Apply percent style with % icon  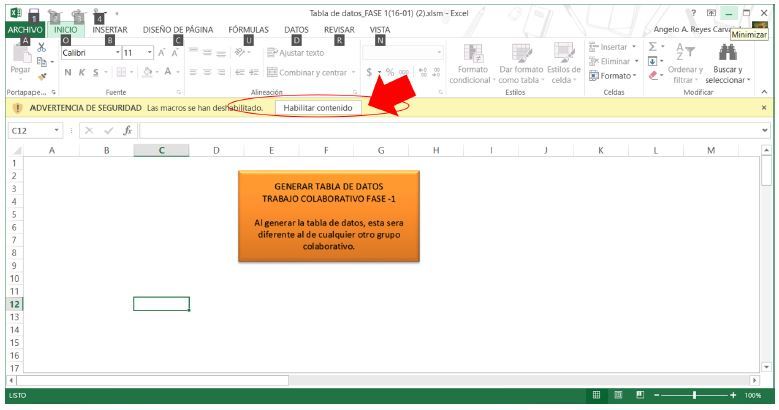pos(390,73)
